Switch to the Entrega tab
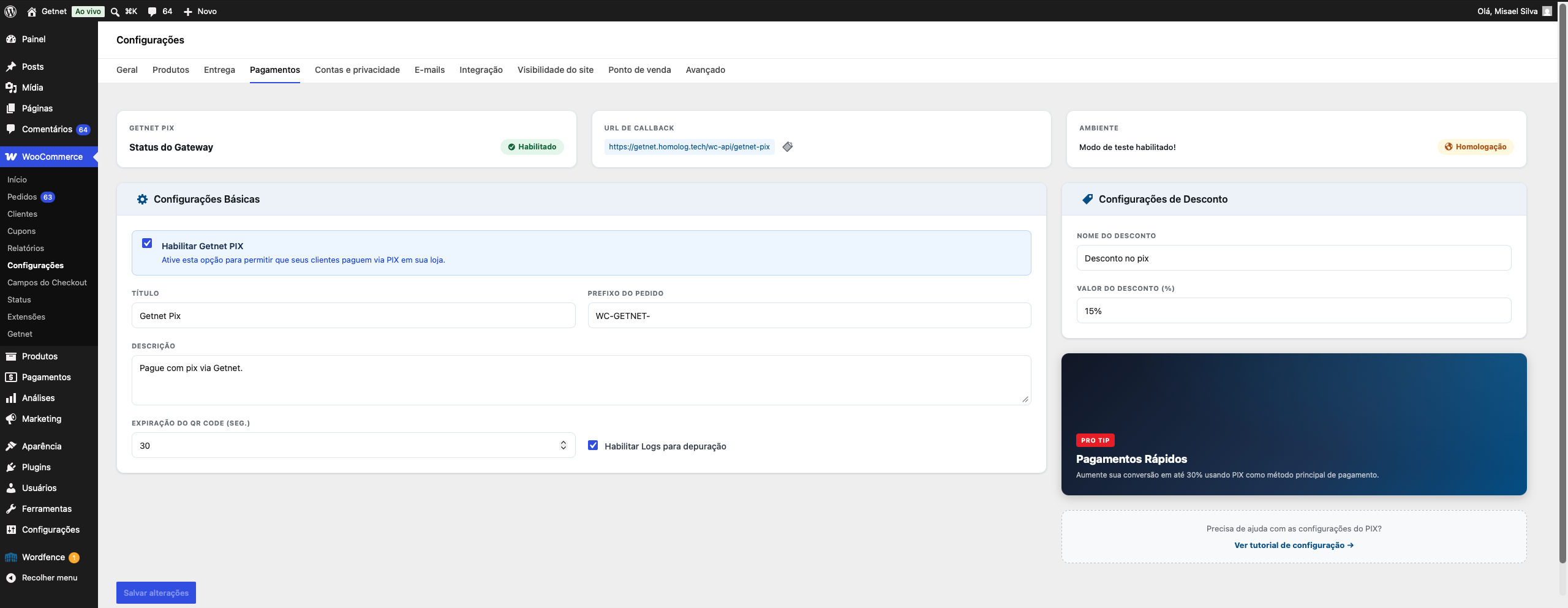The height and width of the screenshot is (608, 1568). click(219, 70)
